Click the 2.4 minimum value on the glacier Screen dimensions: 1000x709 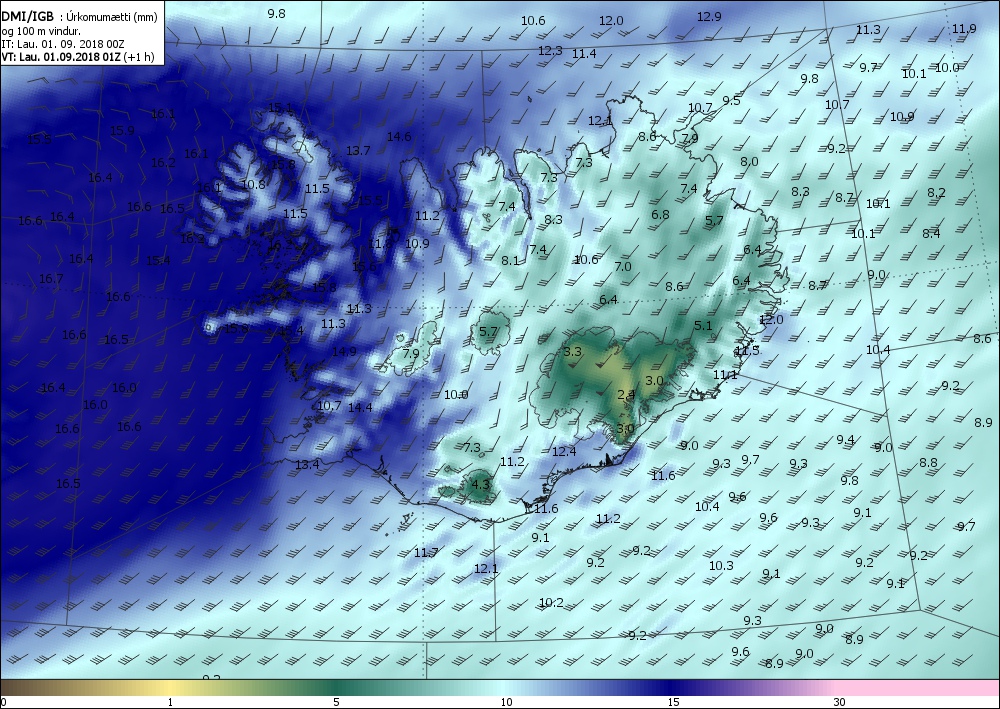click(626, 395)
